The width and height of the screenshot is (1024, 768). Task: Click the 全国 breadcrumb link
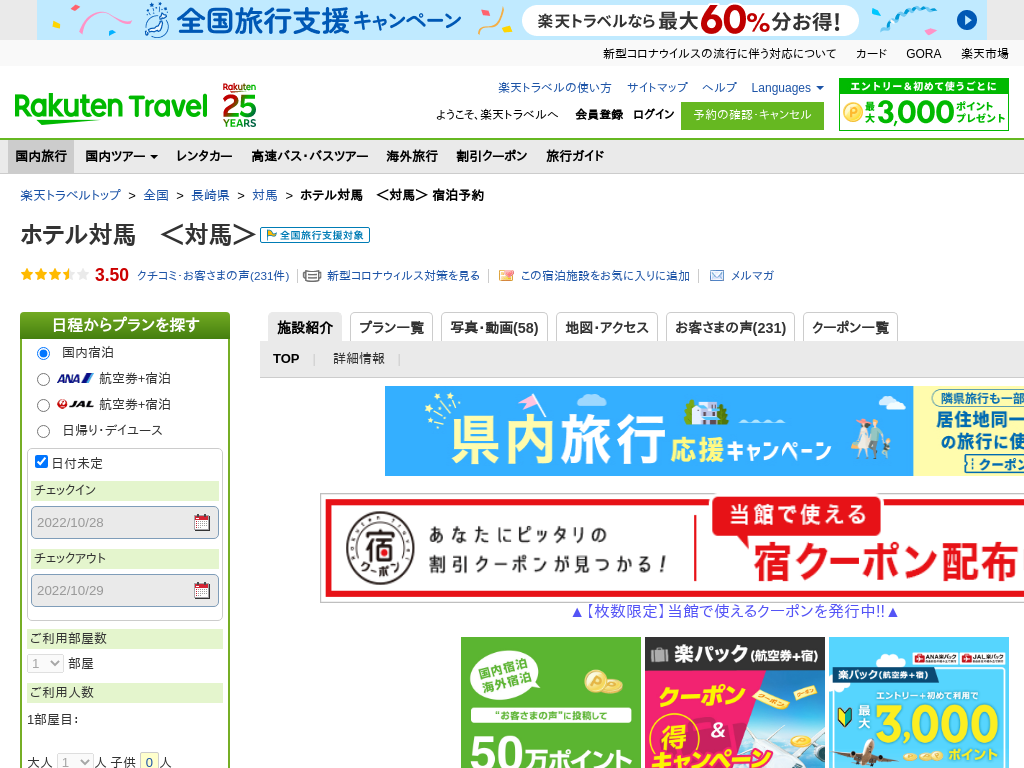(156, 195)
